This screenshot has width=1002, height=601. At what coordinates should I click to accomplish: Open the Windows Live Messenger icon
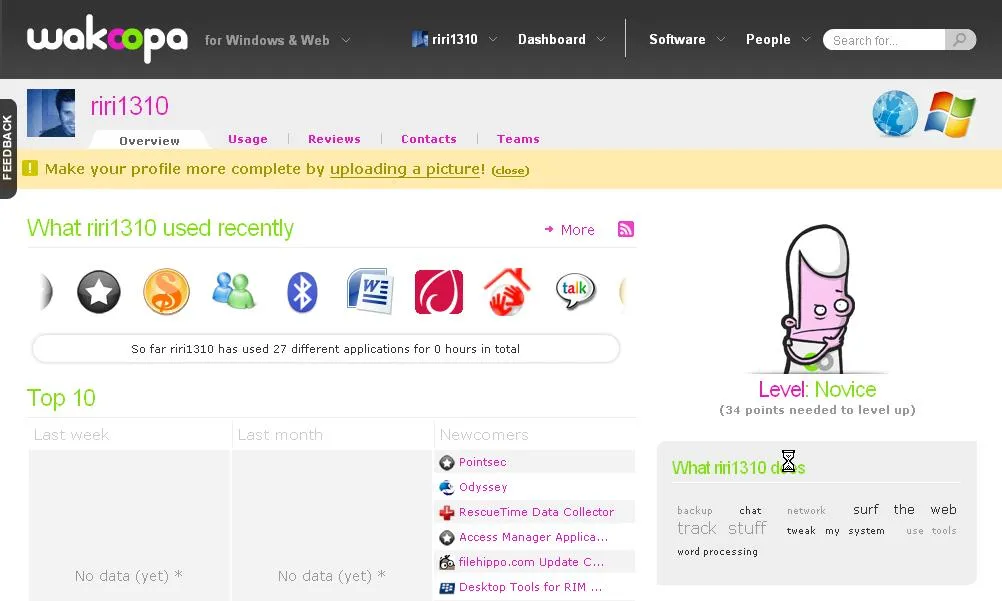click(234, 291)
